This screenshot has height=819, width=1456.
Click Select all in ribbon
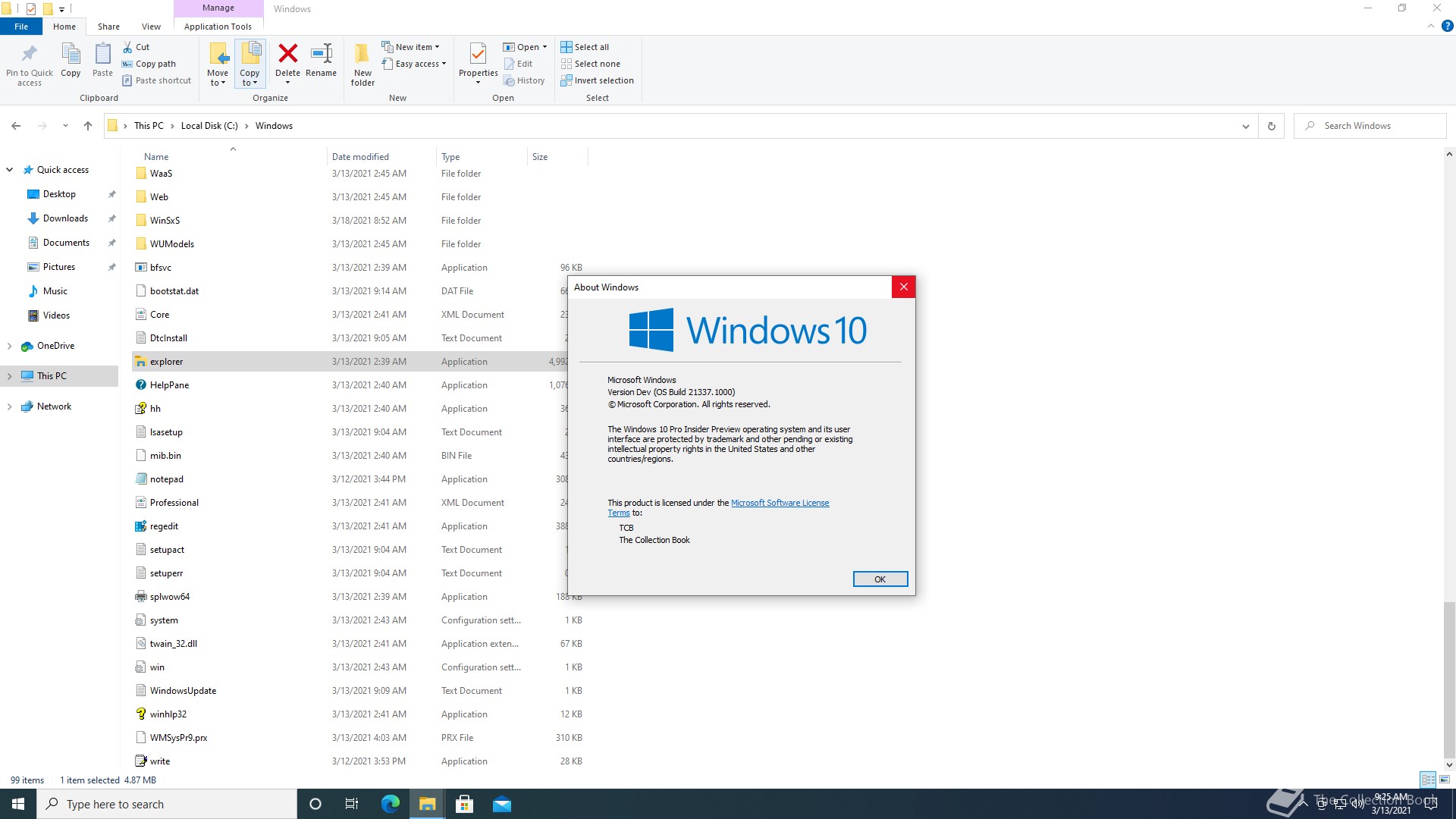585,47
